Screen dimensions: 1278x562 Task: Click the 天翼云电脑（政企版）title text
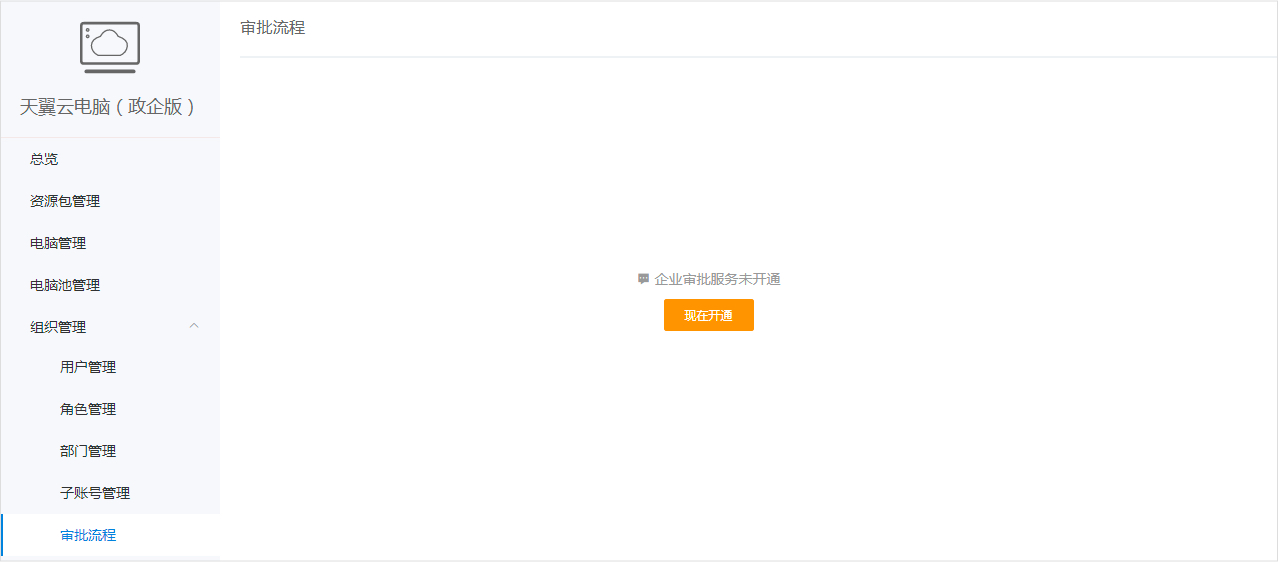click(x=109, y=107)
